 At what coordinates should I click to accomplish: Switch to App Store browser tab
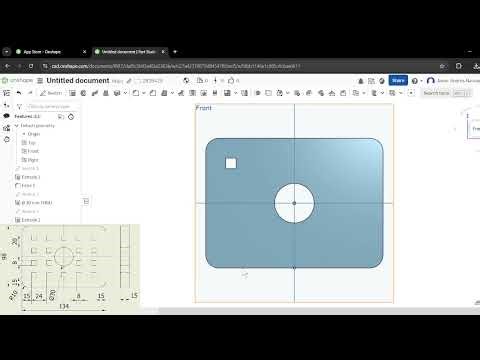pos(51,52)
